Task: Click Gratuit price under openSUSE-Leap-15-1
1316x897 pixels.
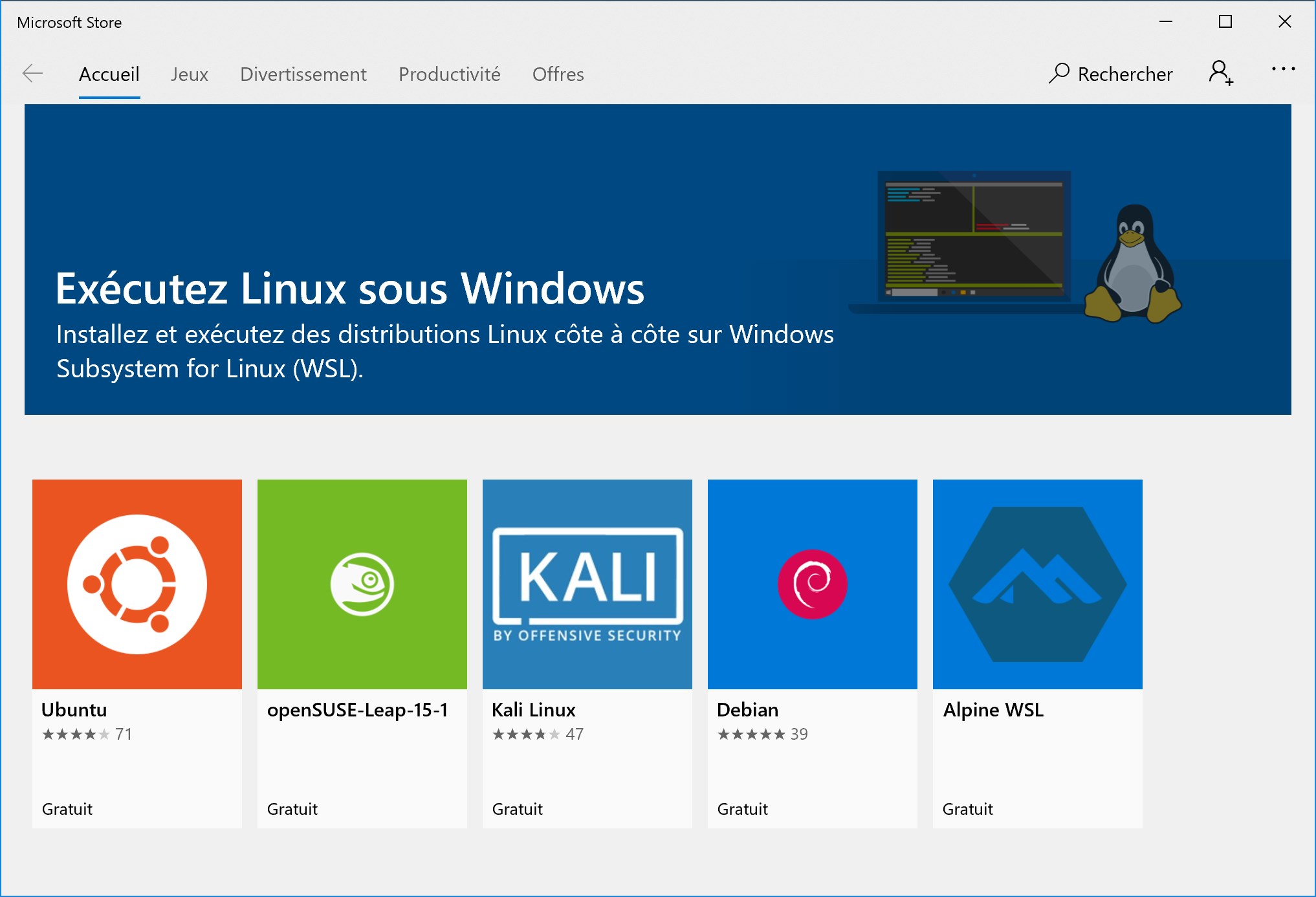Action: point(292,809)
